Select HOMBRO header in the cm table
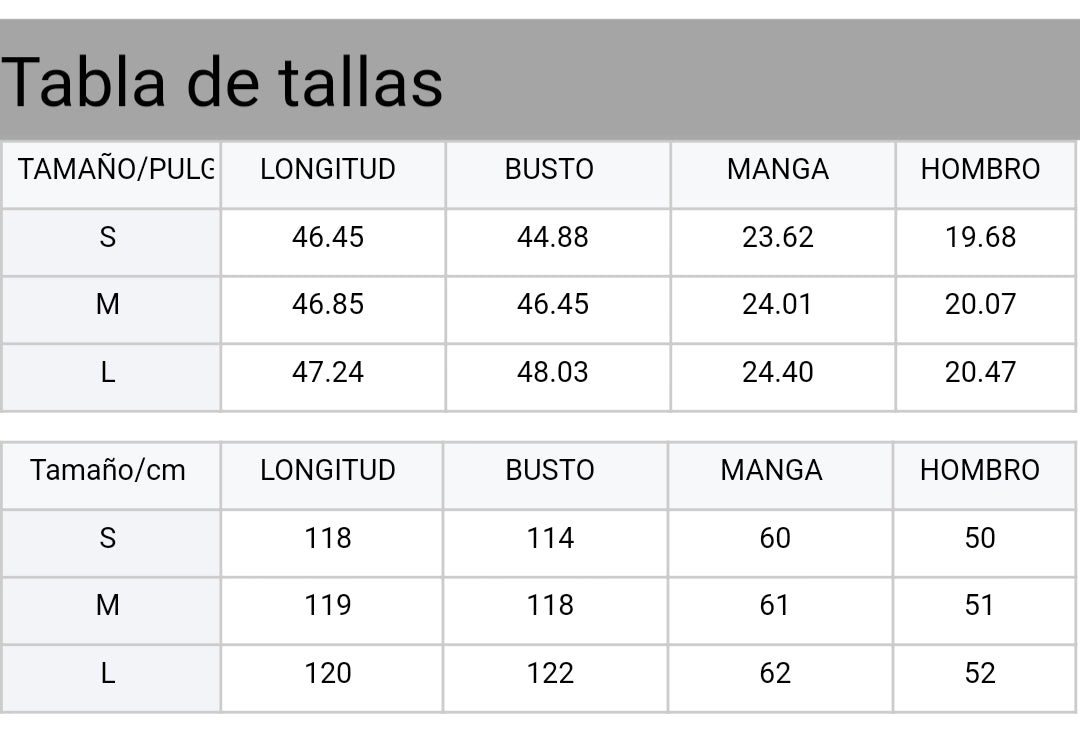The height and width of the screenshot is (732, 1080). pyautogui.click(x=980, y=470)
